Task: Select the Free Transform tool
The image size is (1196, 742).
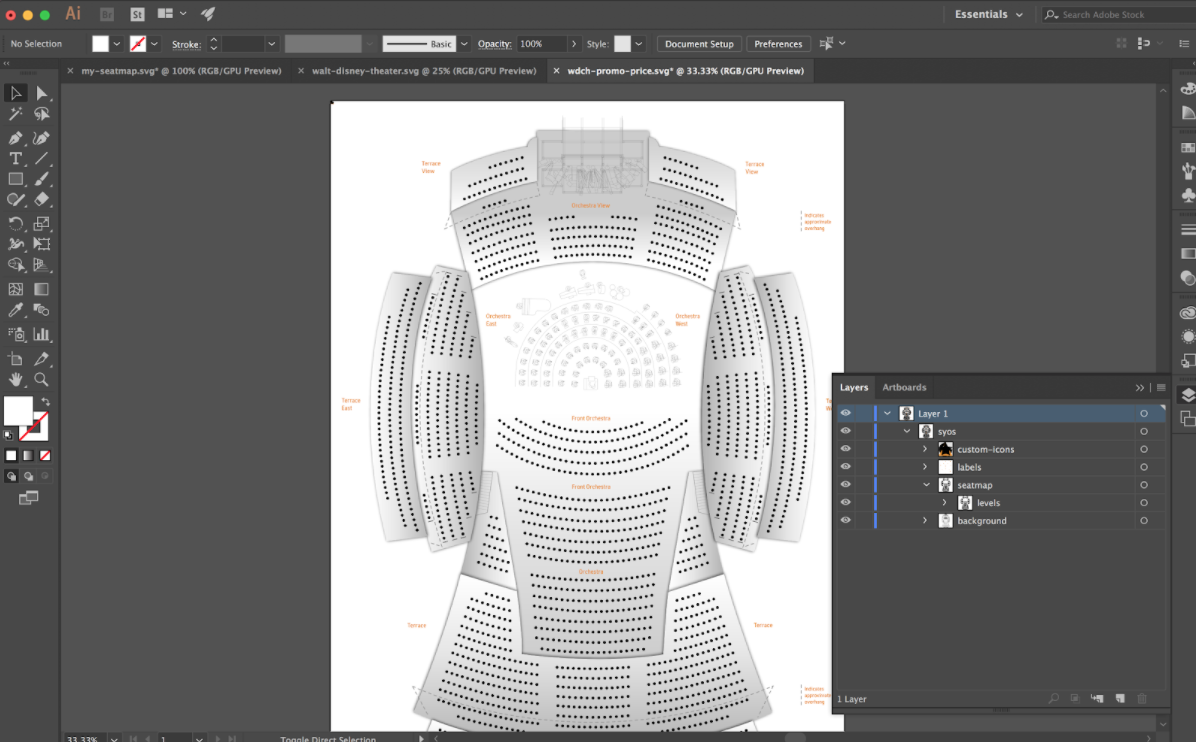Action: click(41, 244)
